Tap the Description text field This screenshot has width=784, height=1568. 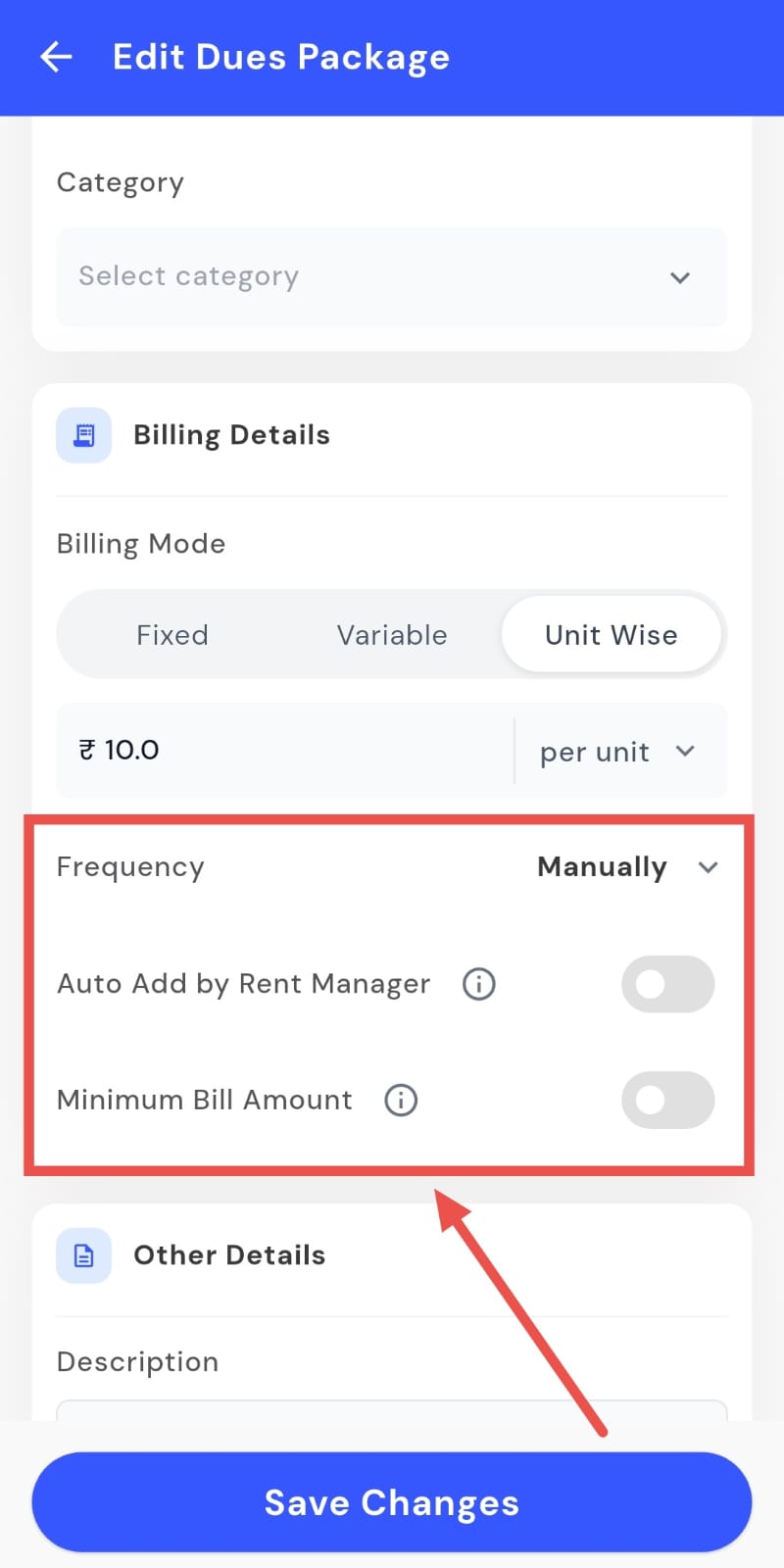(x=392, y=1409)
